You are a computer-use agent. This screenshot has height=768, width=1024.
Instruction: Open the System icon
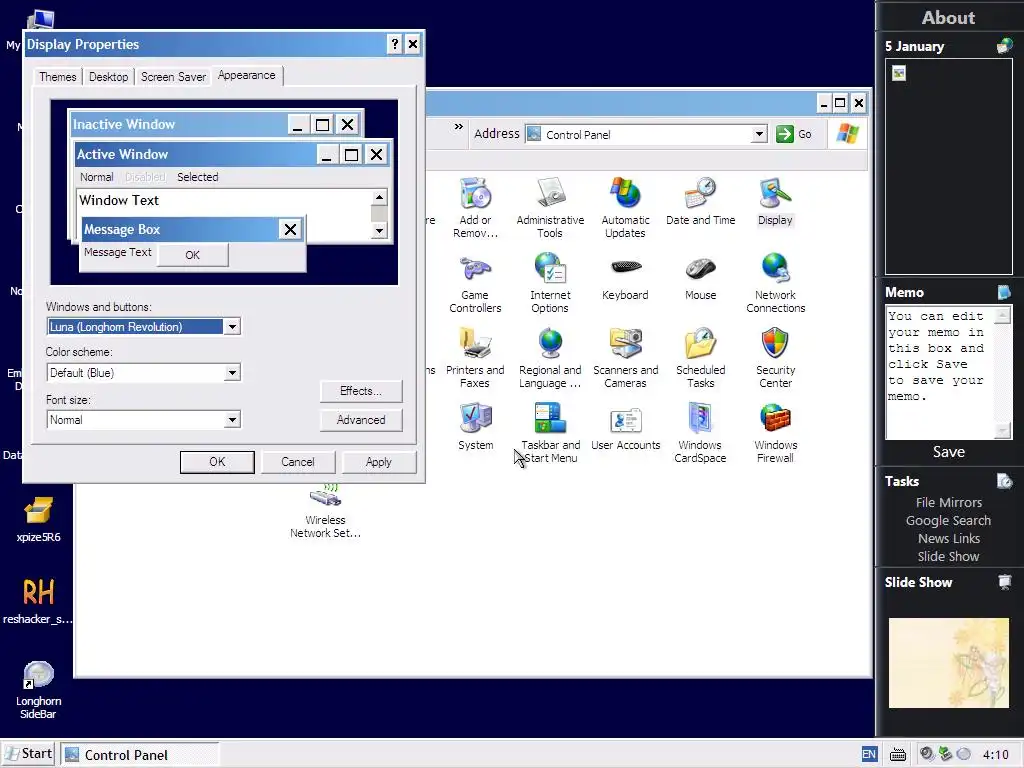pyautogui.click(x=475, y=426)
